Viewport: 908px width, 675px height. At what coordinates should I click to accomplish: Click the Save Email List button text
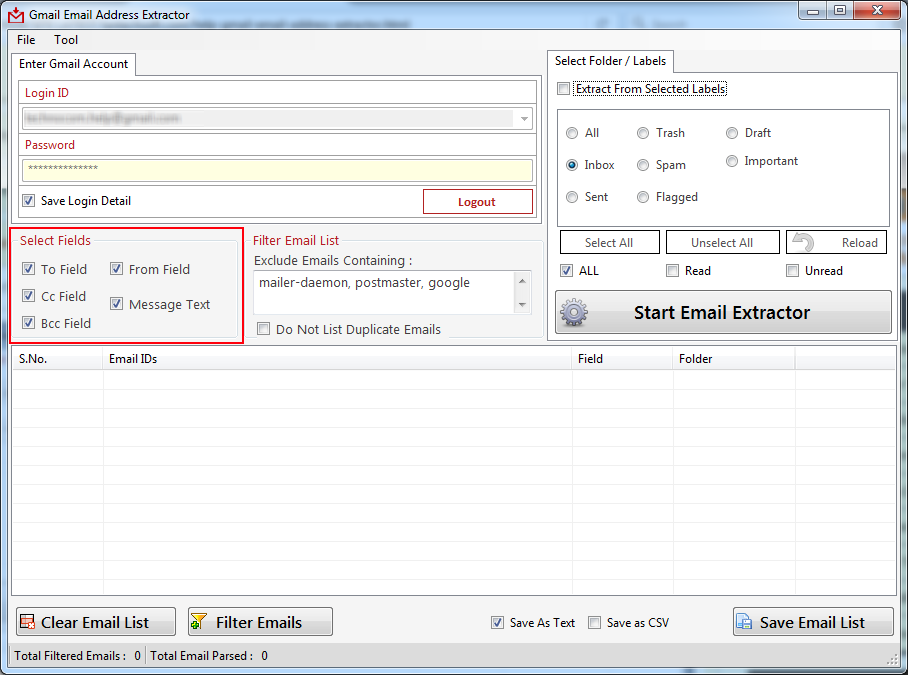click(x=812, y=622)
